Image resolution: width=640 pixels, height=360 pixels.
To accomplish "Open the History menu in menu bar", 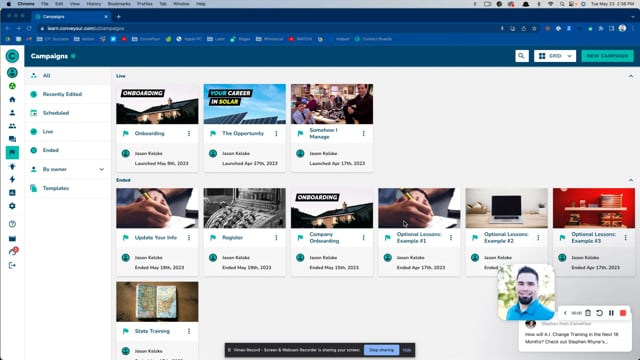I will (x=93, y=4).
